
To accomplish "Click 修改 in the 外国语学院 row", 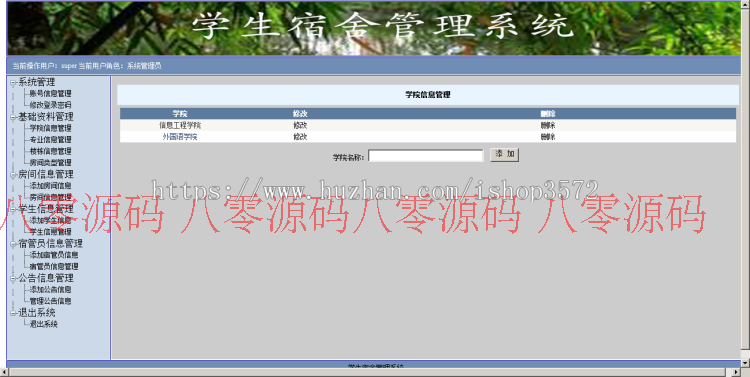I will (300, 137).
